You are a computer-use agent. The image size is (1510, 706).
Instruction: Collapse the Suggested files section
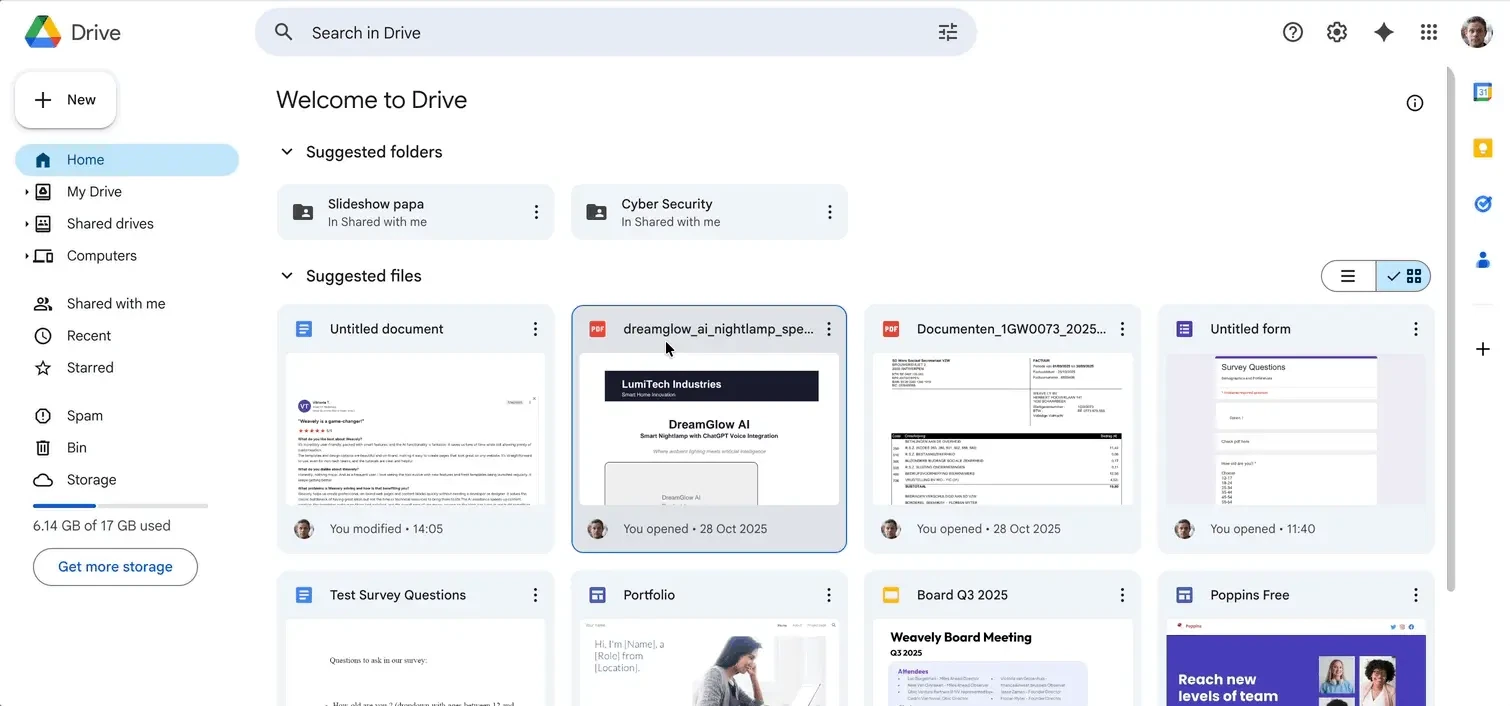pyautogui.click(x=287, y=275)
